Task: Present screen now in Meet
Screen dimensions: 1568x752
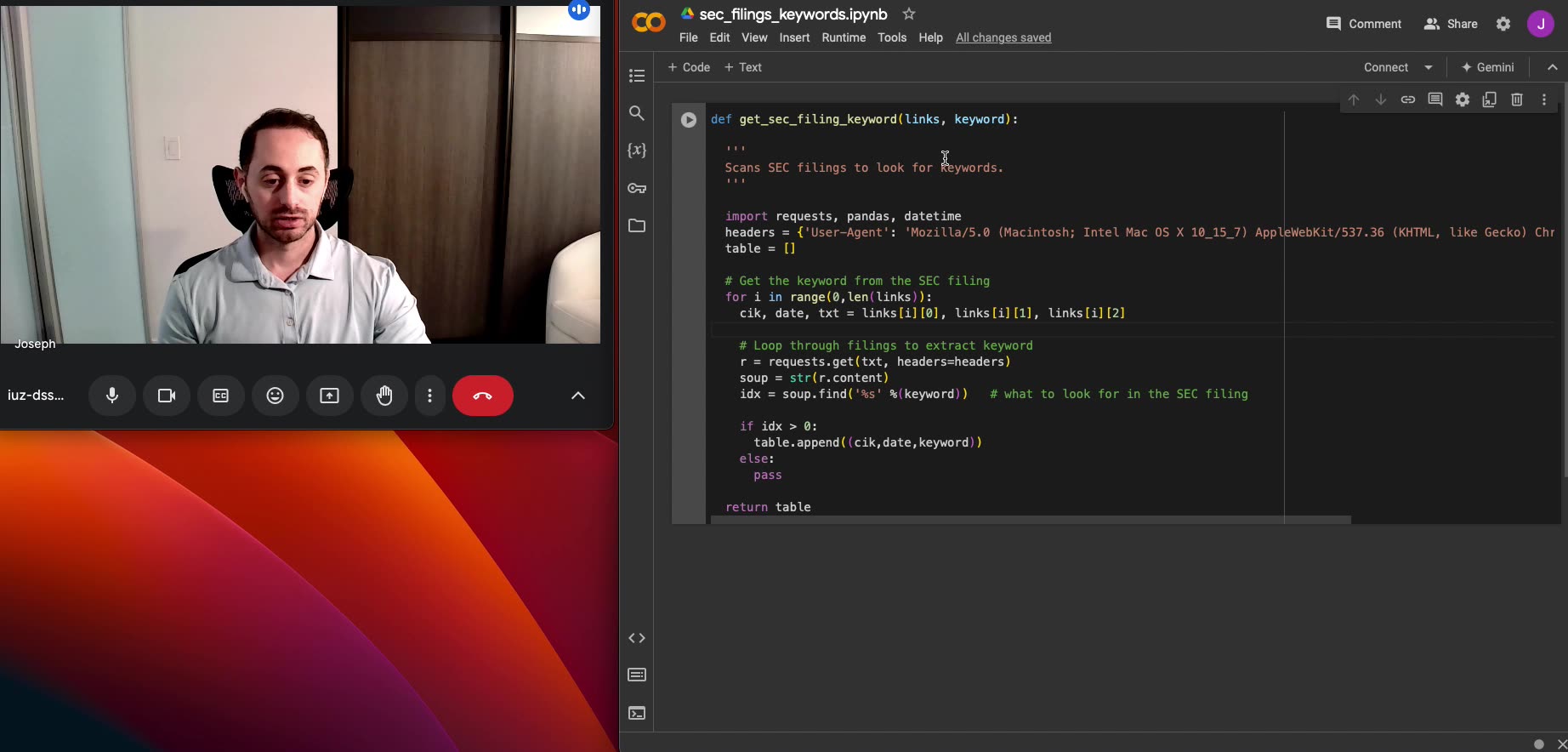Action: tap(330, 396)
